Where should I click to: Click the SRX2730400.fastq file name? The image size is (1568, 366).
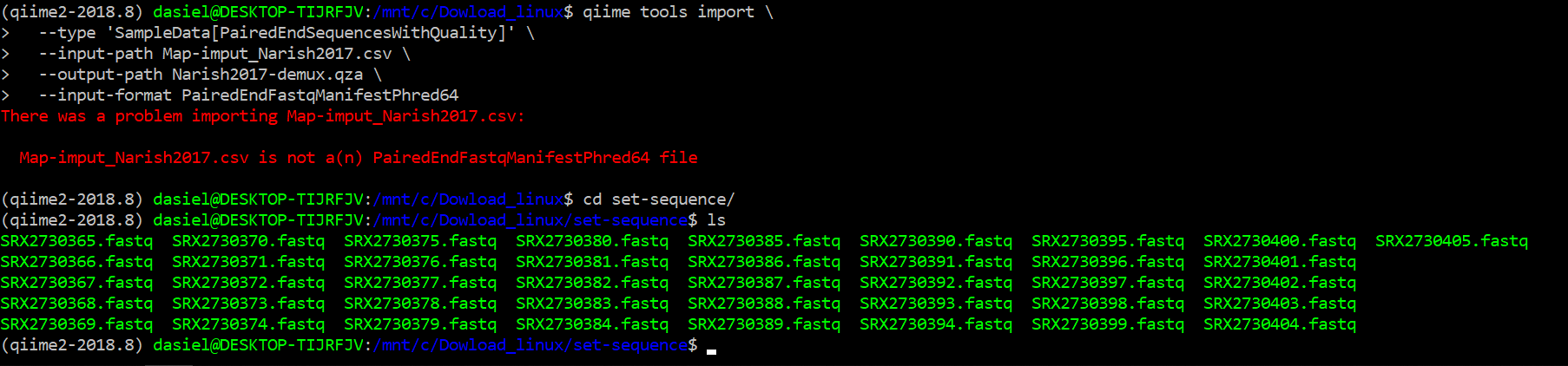[x=1279, y=241]
